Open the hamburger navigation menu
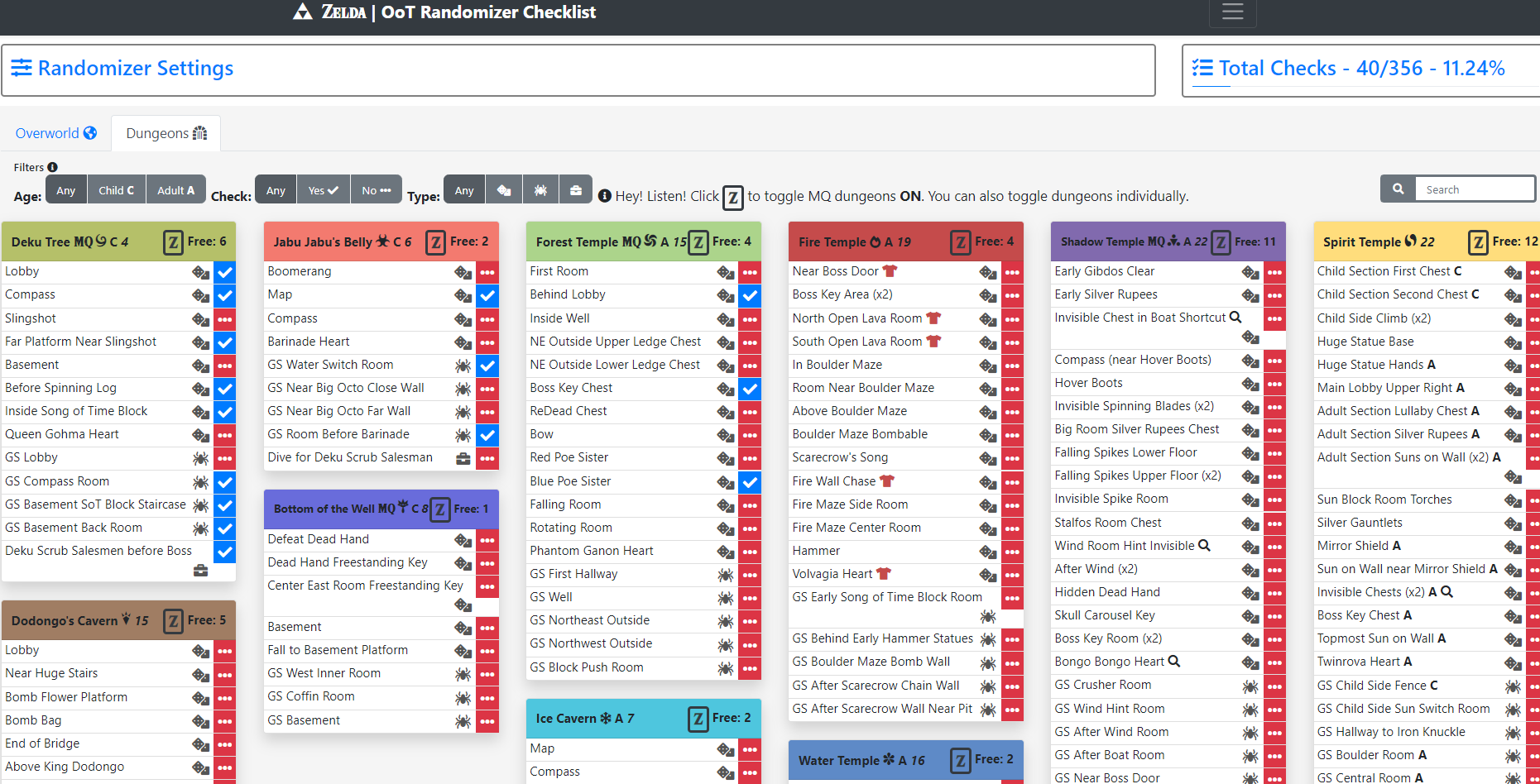The image size is (1540, 784). [1232, 12]
